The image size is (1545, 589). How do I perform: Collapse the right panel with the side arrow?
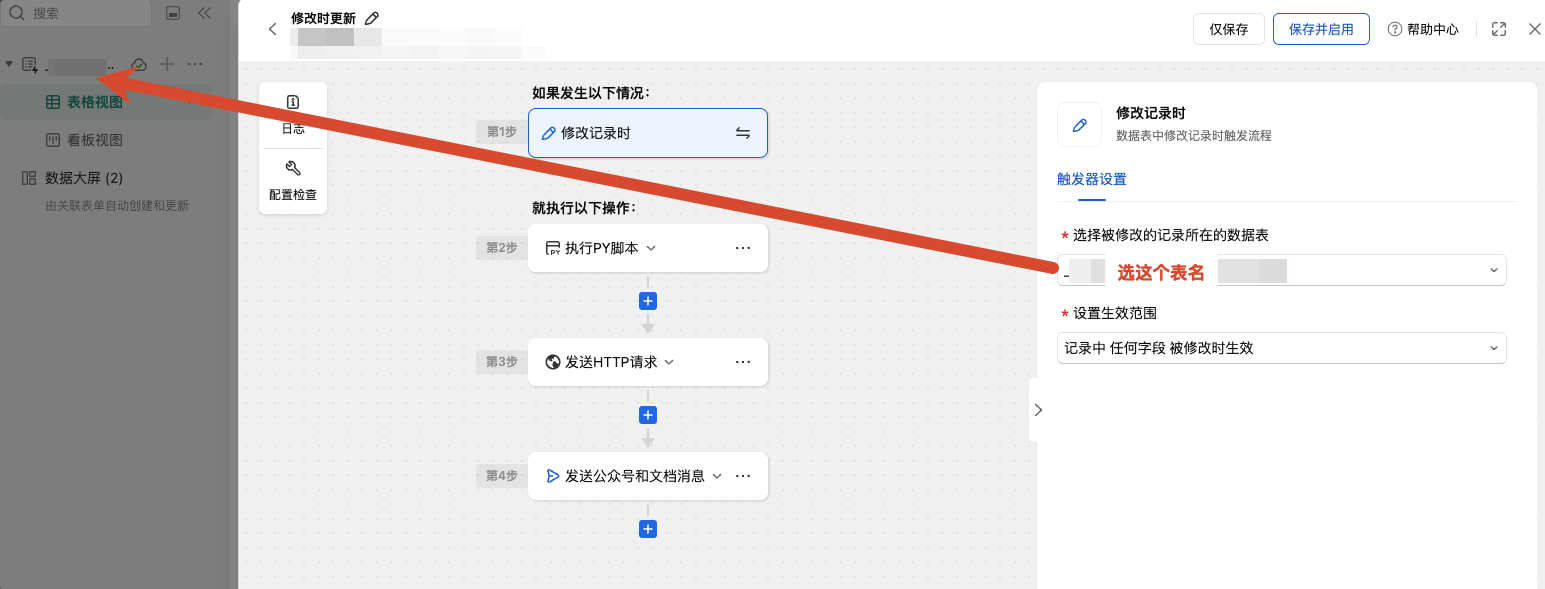[1038, 410]
